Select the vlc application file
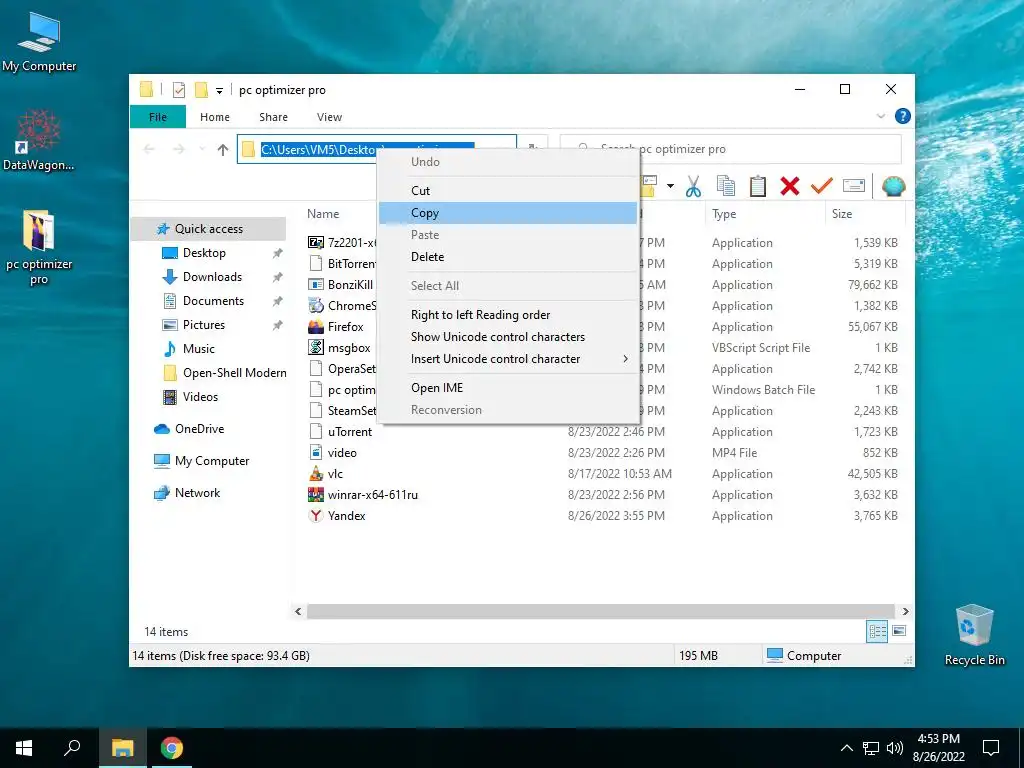 335,473
